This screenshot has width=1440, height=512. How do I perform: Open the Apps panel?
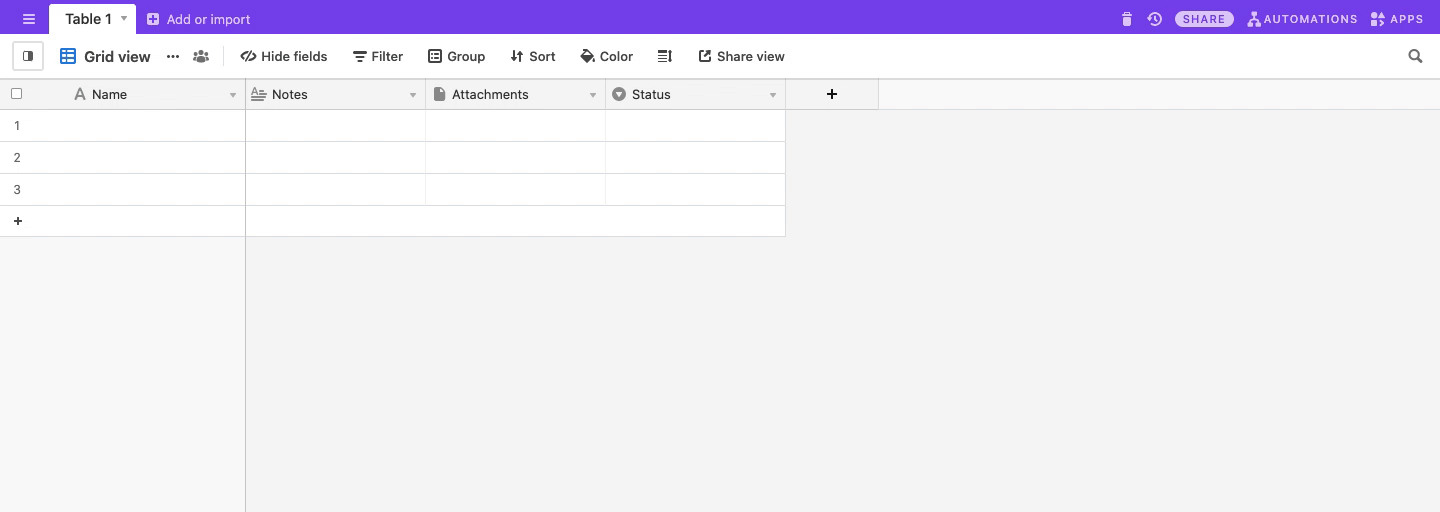coord(1397,19)
